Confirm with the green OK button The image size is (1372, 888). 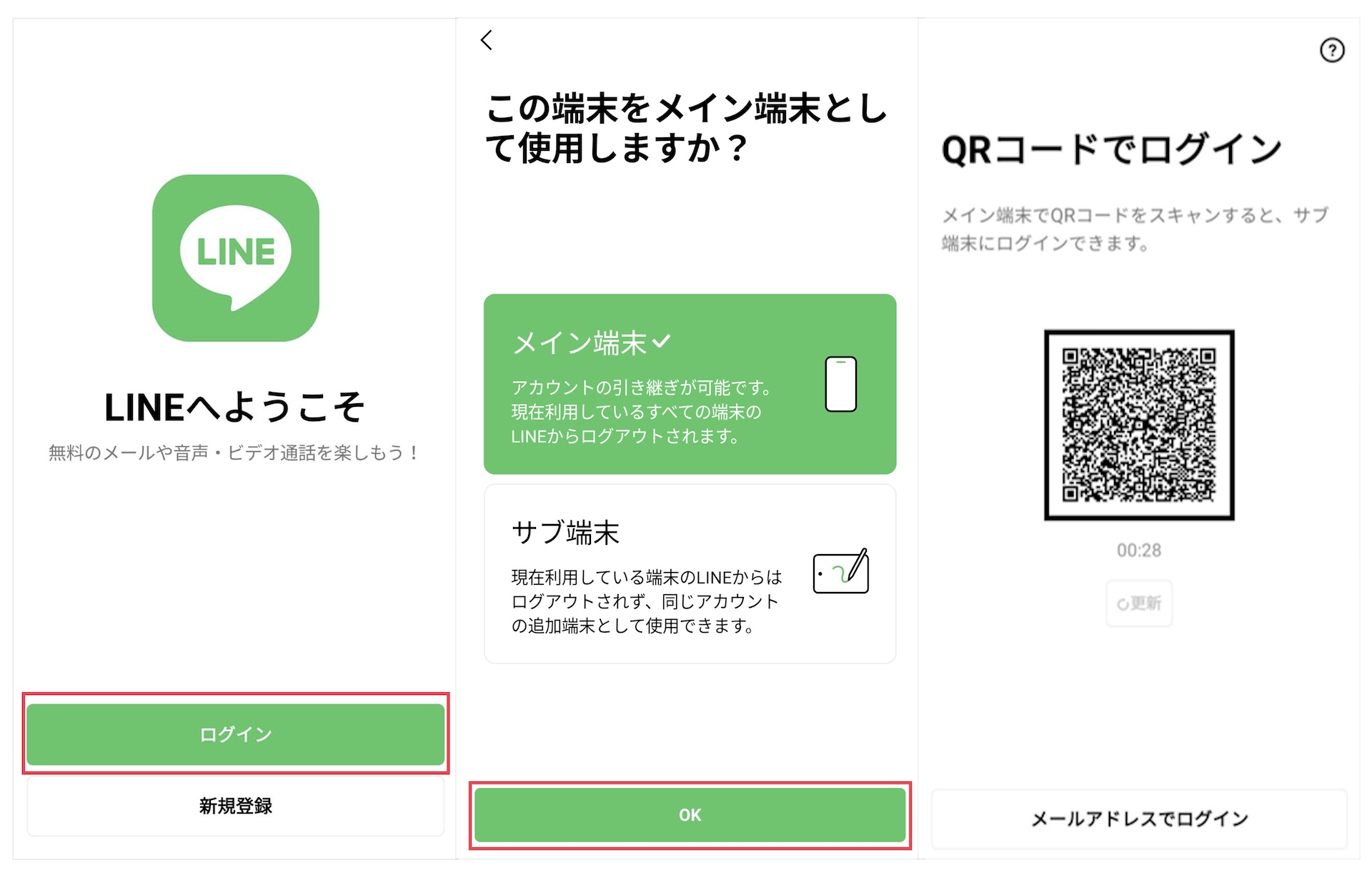tap(690, 815)
